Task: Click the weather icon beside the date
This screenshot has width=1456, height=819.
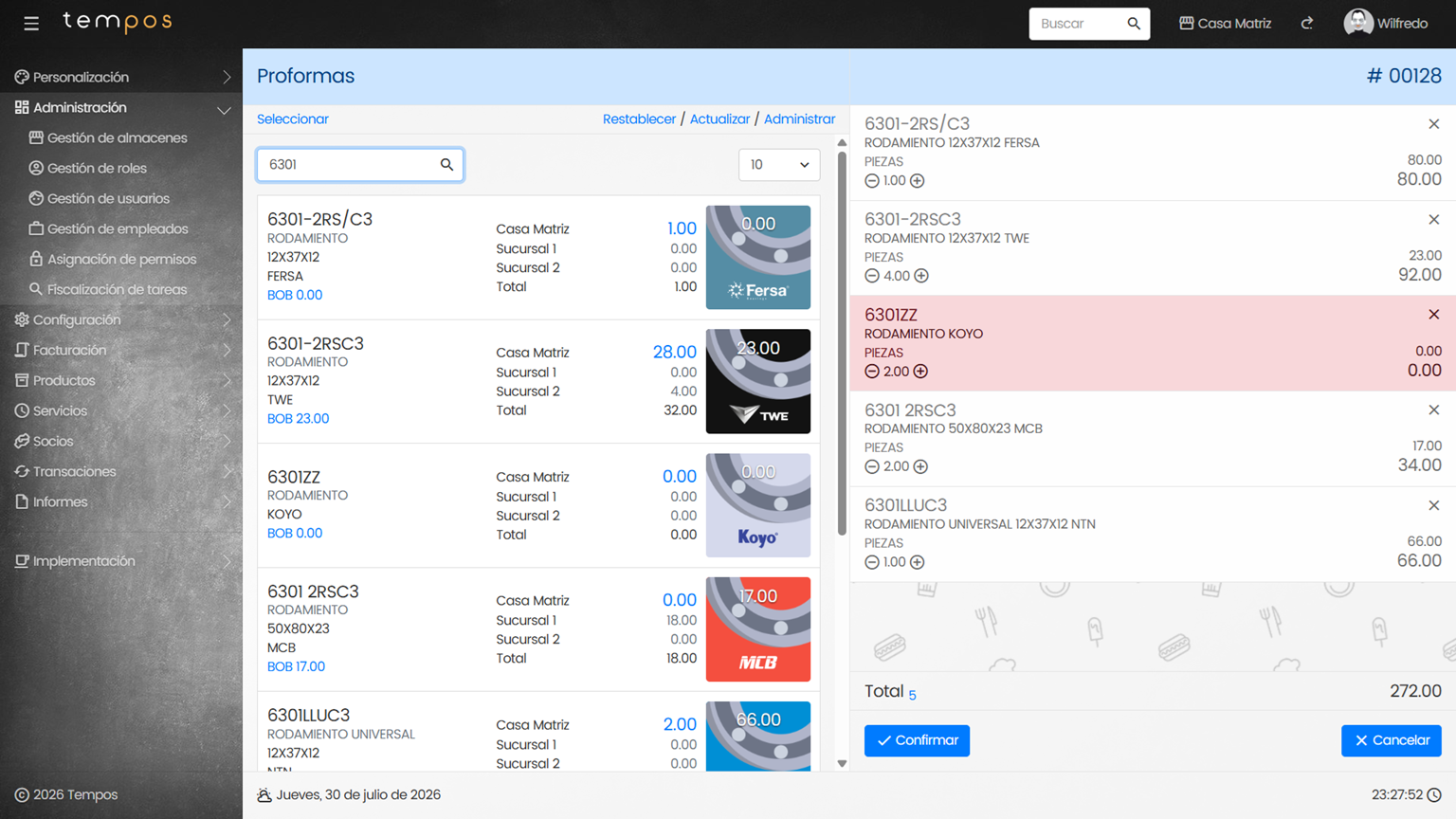Action: [264, 795]
